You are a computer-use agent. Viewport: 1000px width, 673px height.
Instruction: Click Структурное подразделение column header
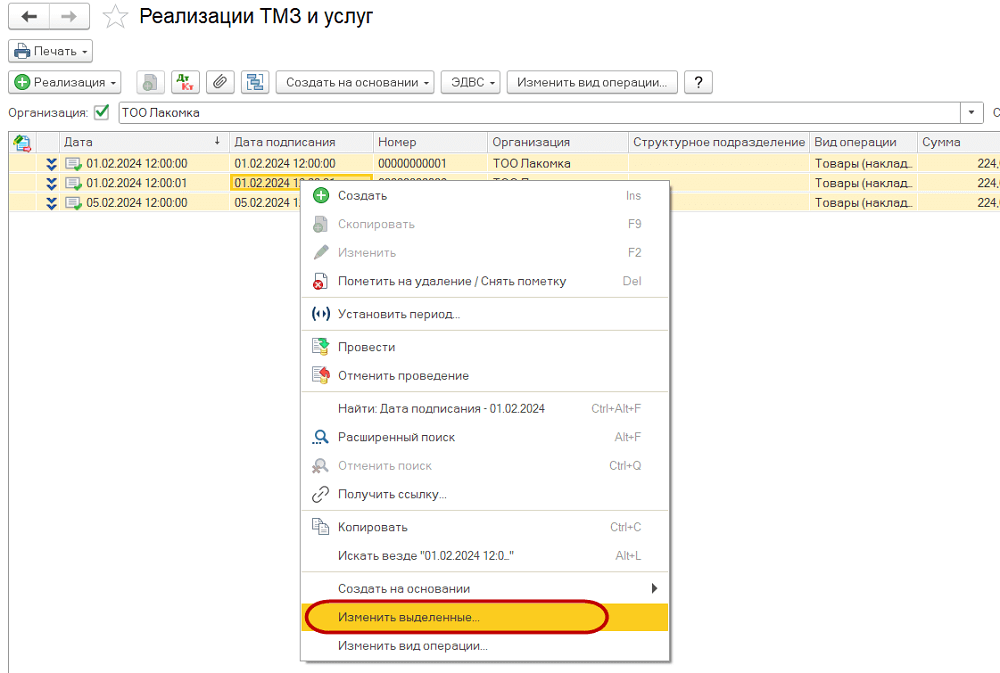tap(719, 142)
